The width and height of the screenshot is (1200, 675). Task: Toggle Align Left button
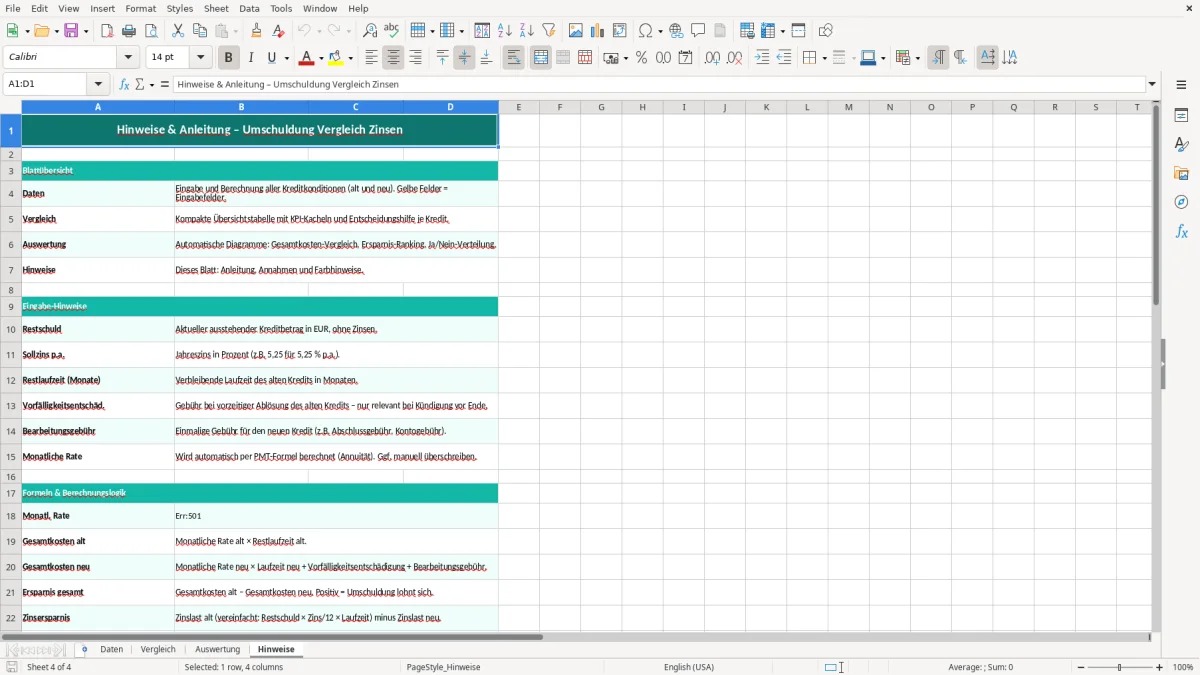click(371, 58)
